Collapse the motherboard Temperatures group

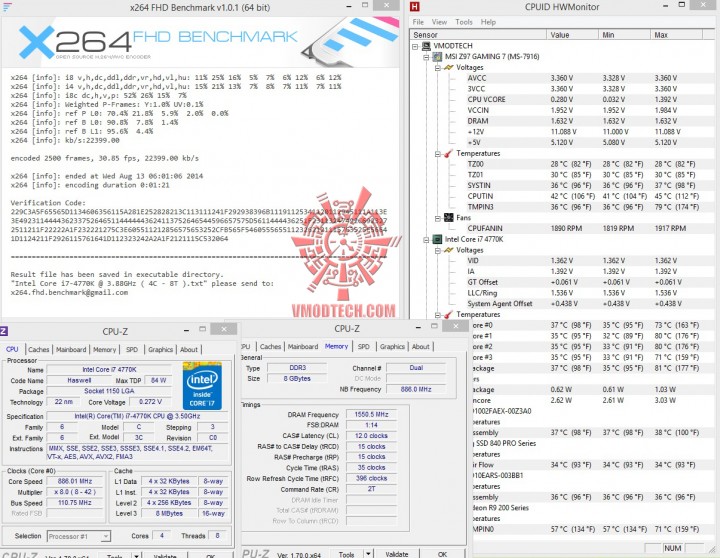coord(438,154)
